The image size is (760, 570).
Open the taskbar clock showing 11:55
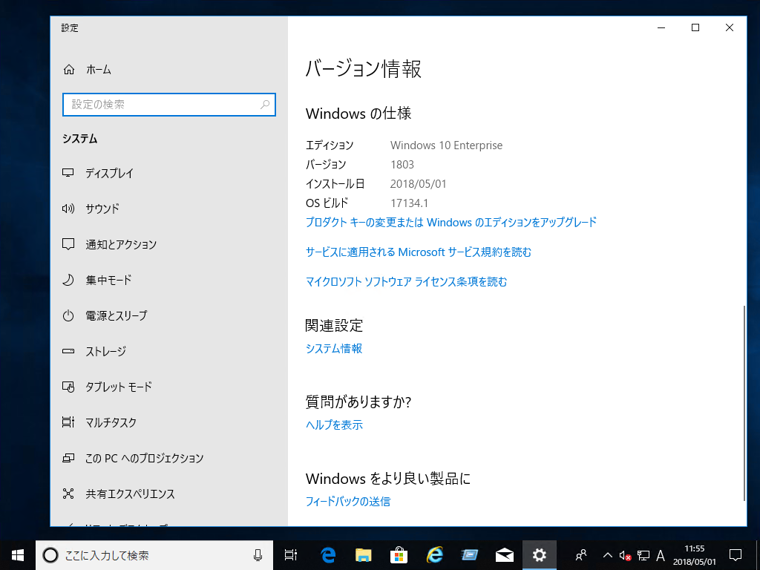point(694,555)
